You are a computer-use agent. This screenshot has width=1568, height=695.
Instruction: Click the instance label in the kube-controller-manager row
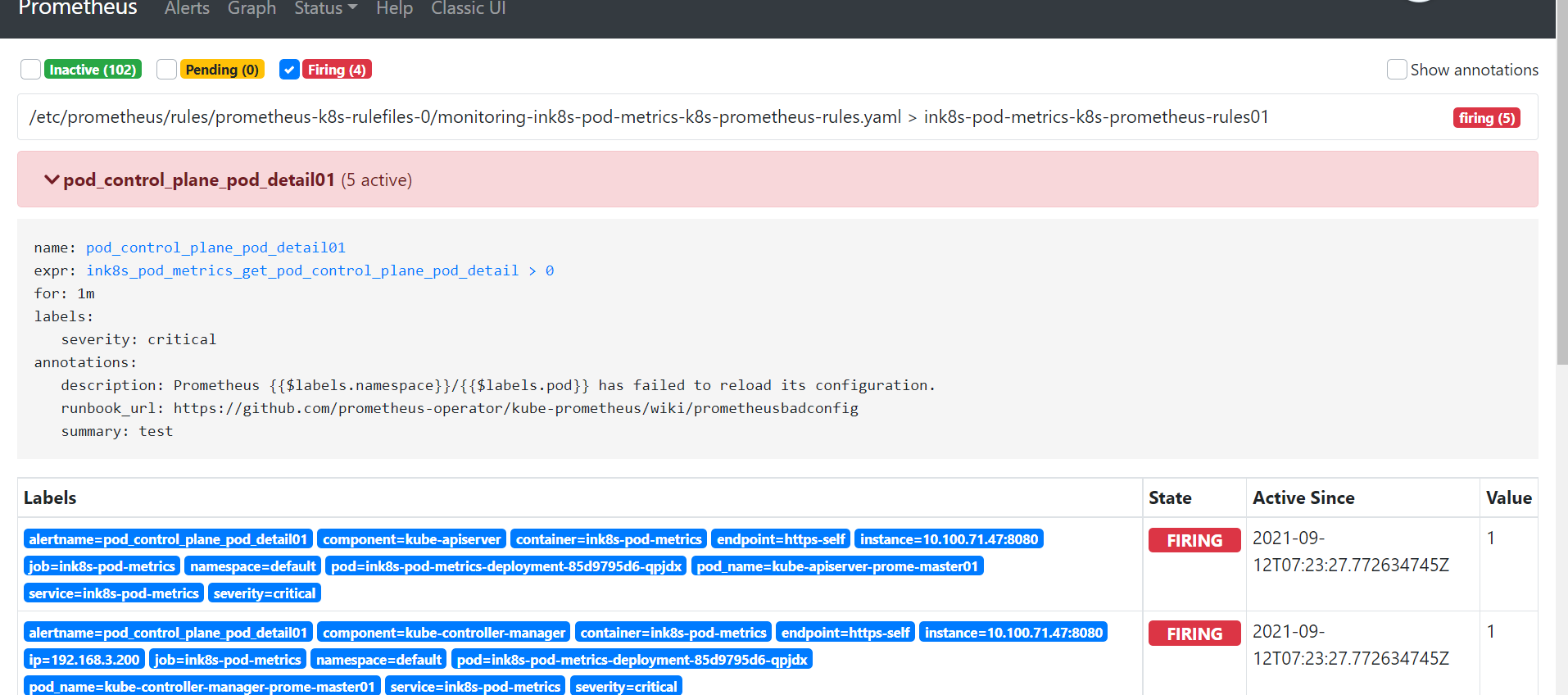click(1013, 633)
